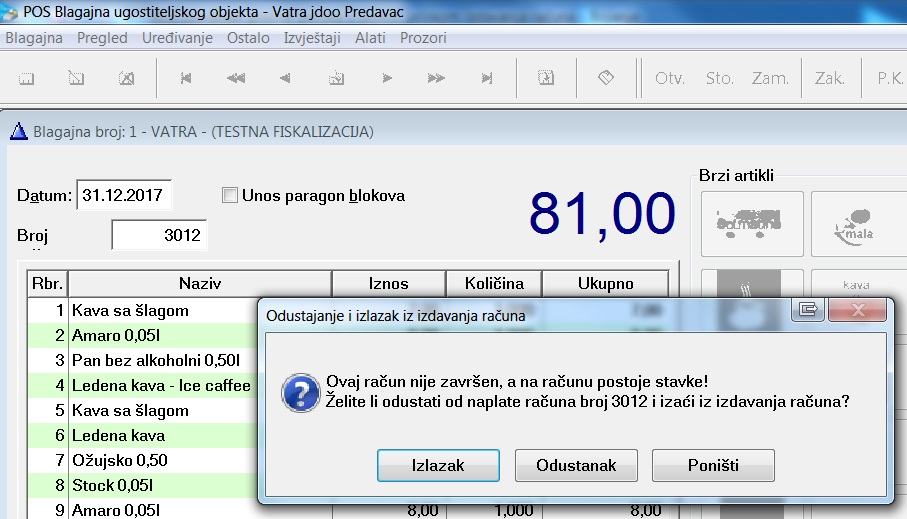Select the 'mala' quick article button

(x=859, y=224)
